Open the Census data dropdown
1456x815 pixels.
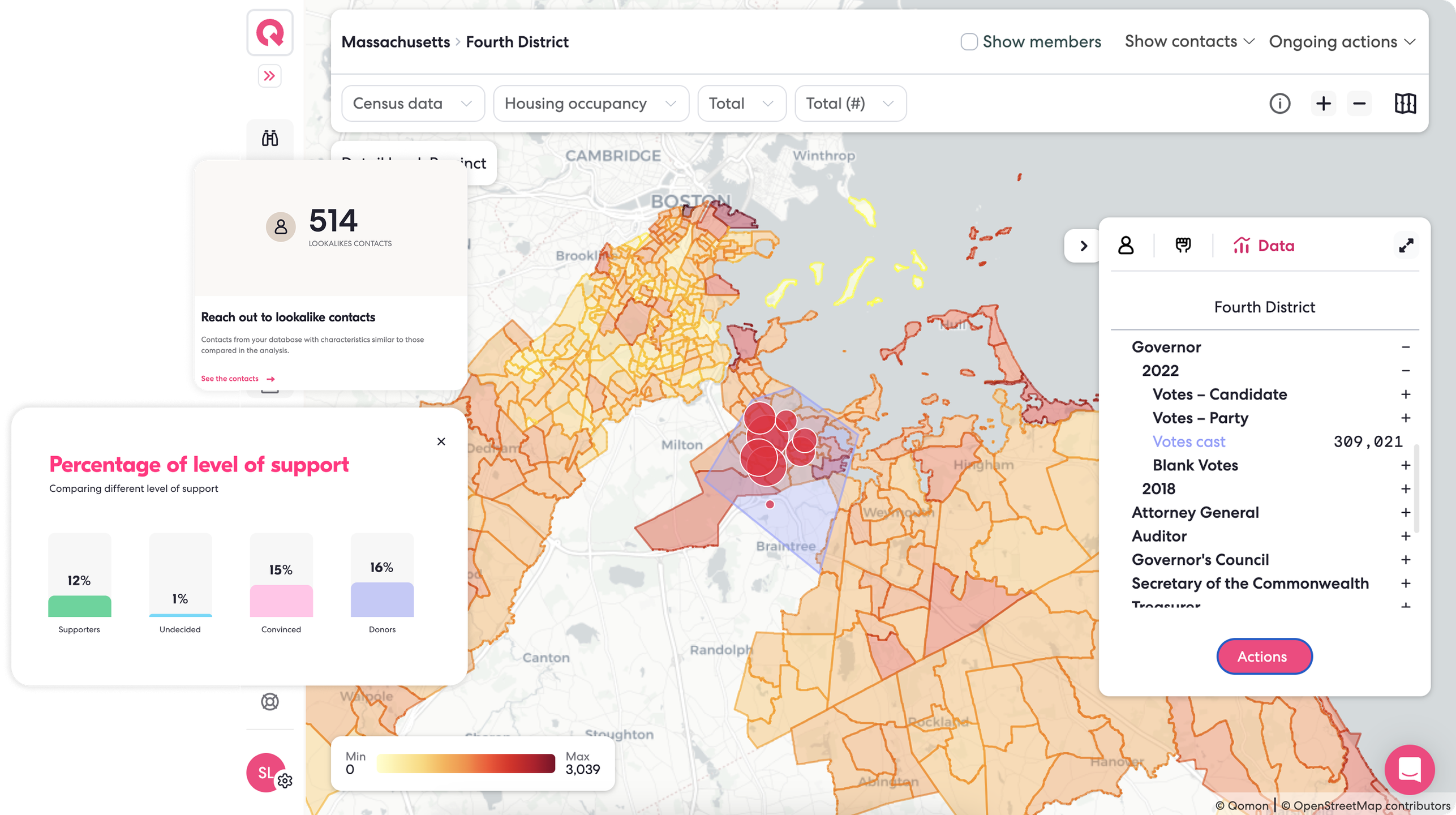[413, 104]
